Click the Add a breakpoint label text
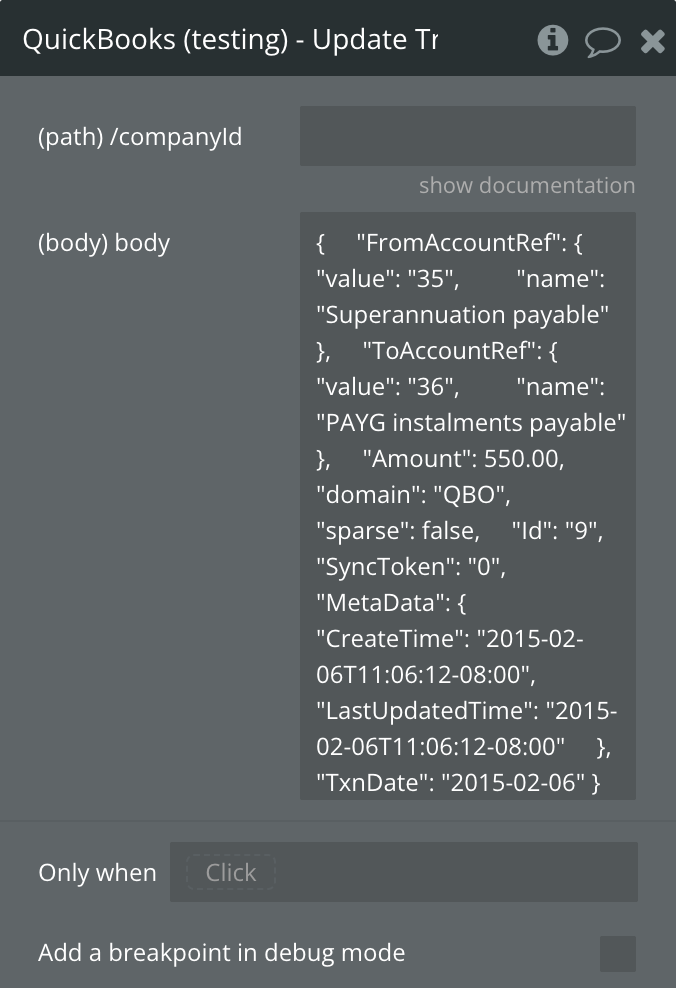 [x=221, y=953]
